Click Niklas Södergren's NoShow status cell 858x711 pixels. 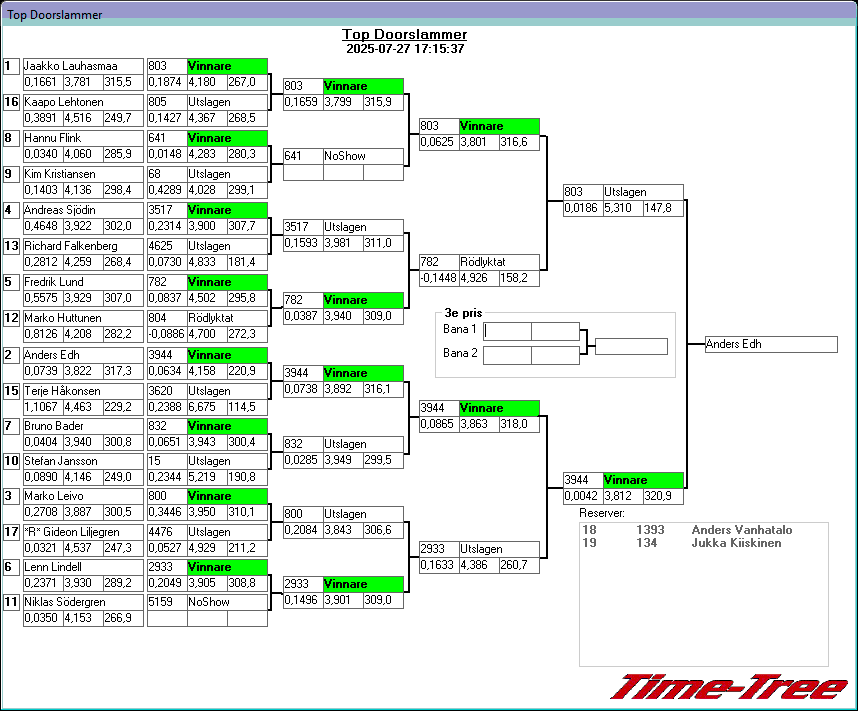[227, 602]
